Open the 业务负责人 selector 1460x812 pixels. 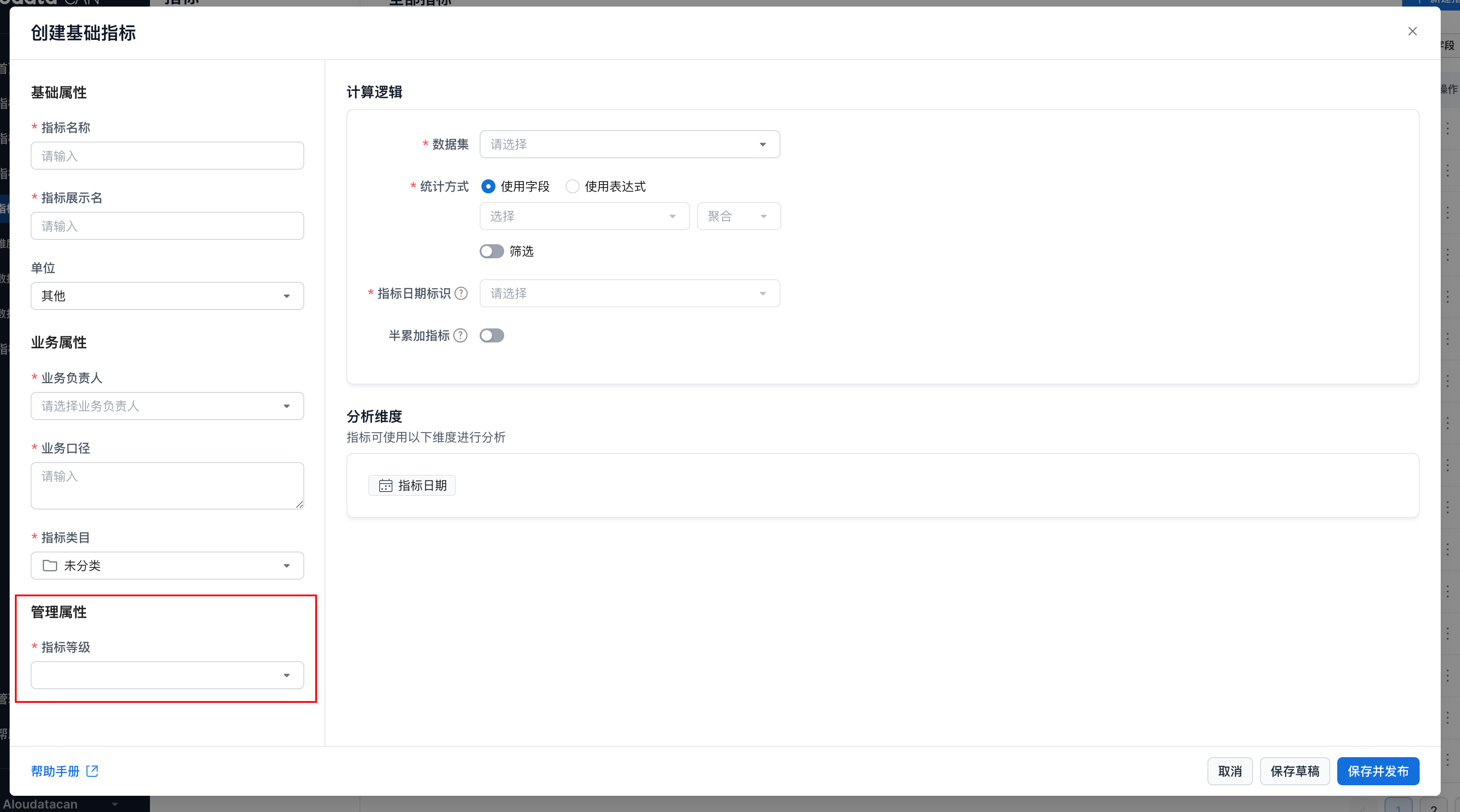click(167, 406)
